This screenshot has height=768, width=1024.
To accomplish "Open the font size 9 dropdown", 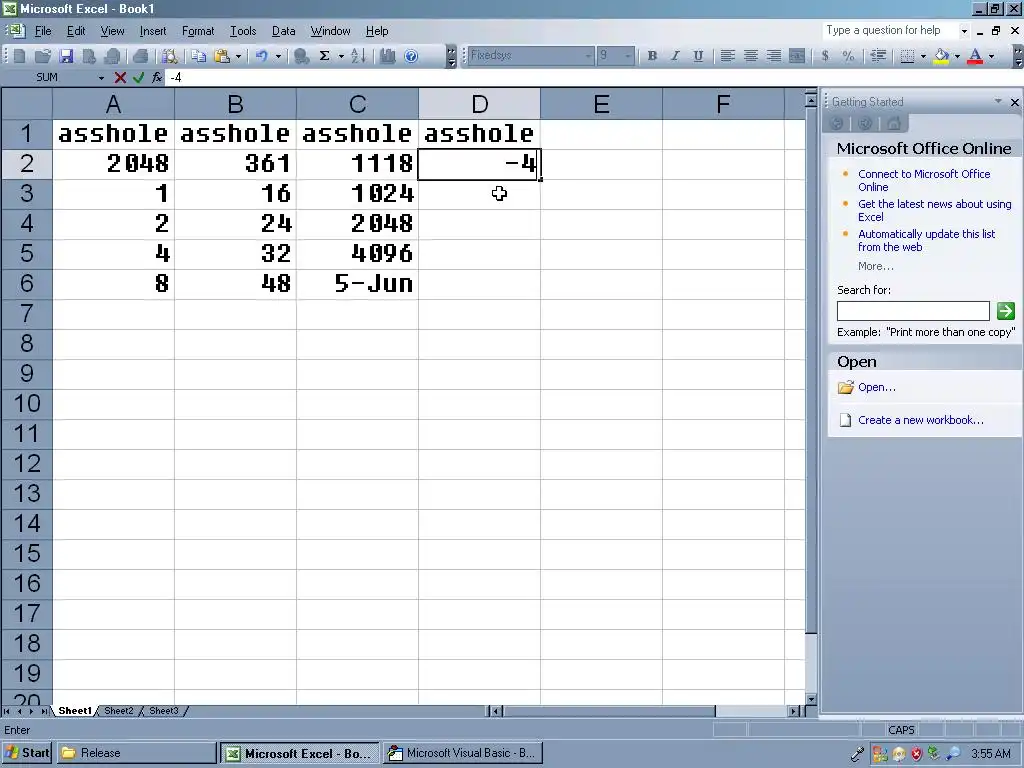I will point(628,56).
